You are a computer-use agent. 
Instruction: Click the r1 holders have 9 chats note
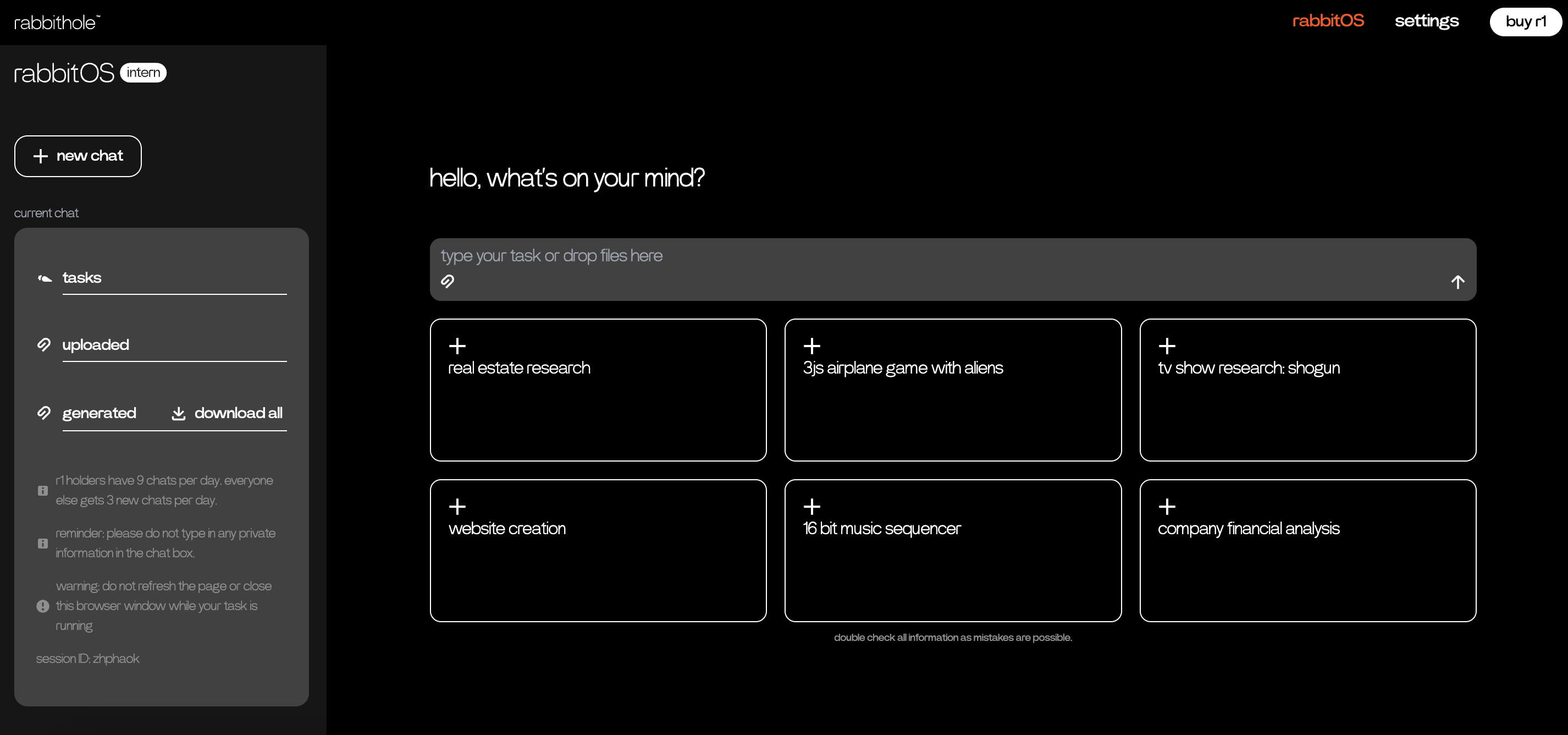click(x=164, y=490)
